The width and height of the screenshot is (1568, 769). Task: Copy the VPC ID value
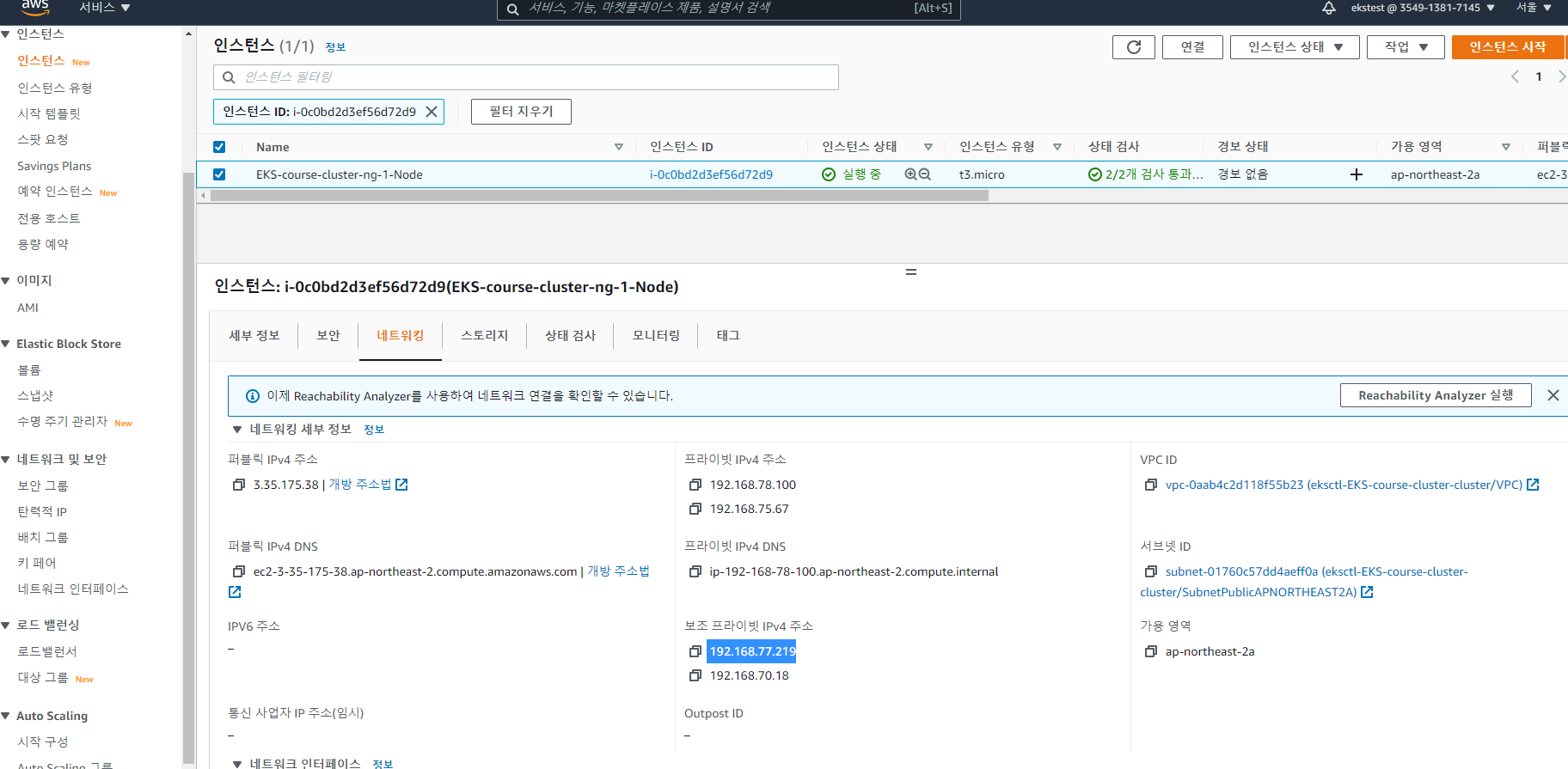1151,485
